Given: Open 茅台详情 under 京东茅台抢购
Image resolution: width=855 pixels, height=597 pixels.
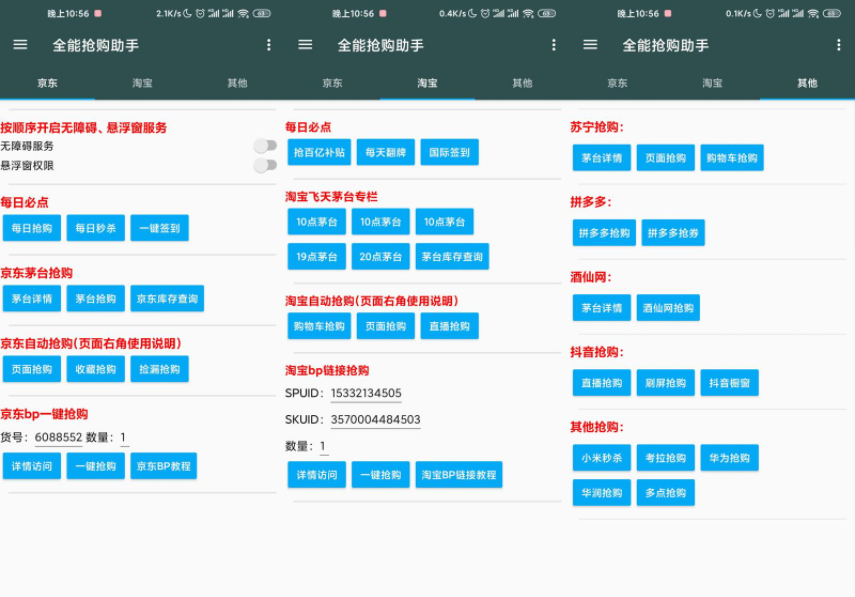Looking at the screenshot, I should (32, 298).
